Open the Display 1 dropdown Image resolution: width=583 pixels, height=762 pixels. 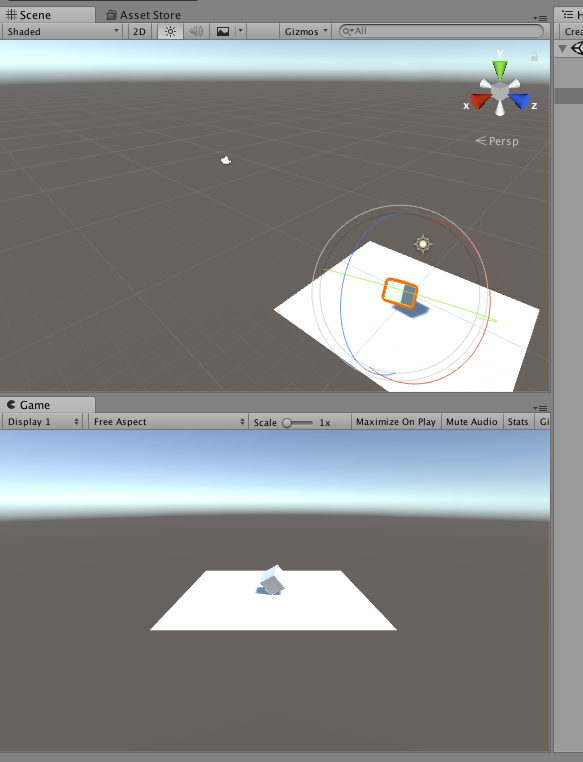pos(43,422)
